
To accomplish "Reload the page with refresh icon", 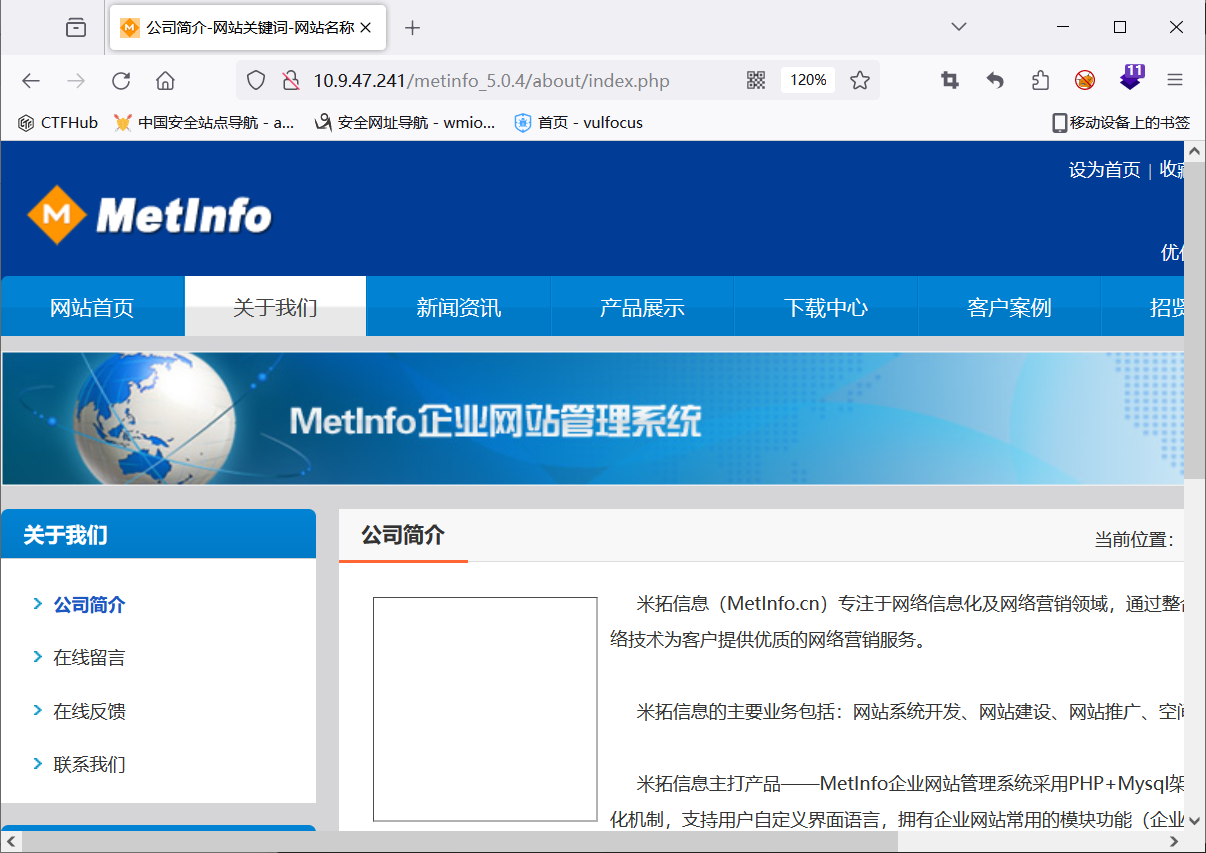I will (121, 80).
